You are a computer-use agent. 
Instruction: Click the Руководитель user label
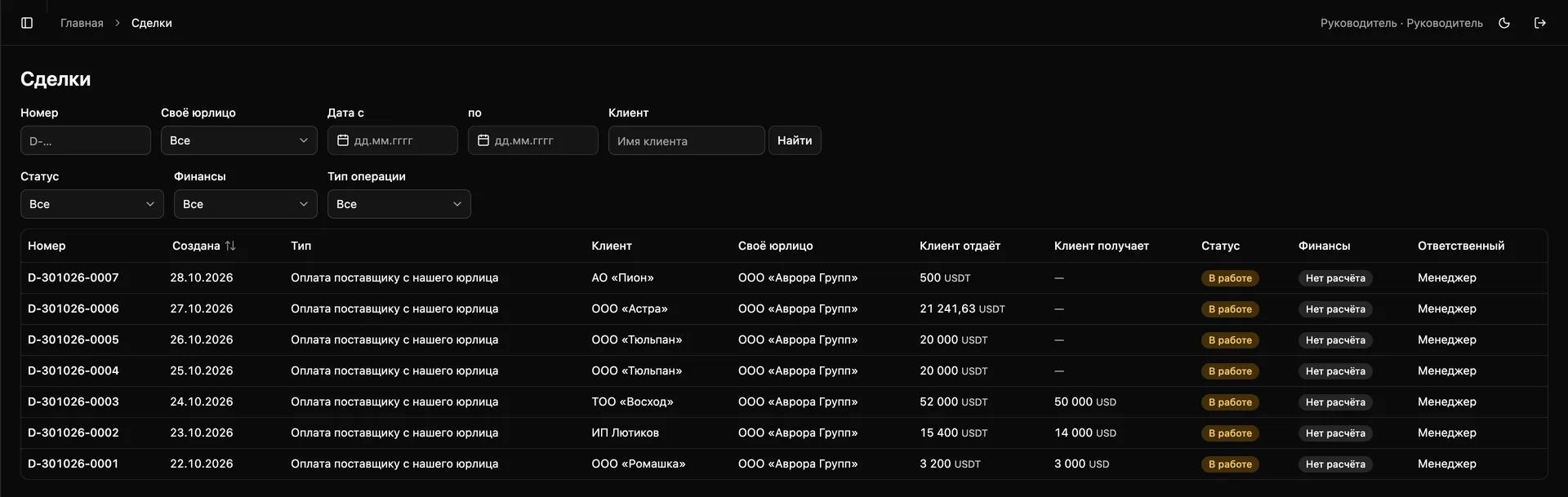pos(1401,23)
